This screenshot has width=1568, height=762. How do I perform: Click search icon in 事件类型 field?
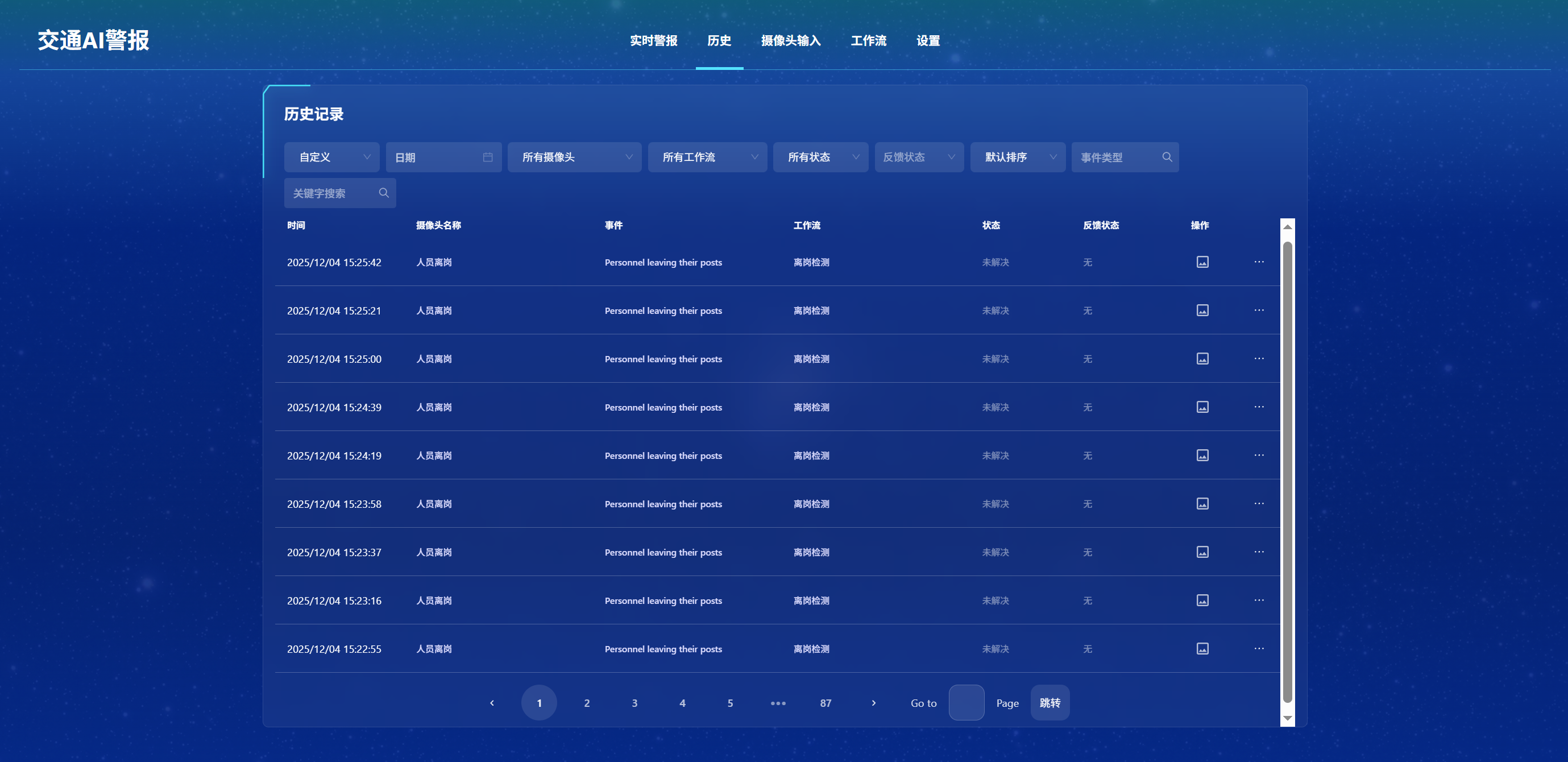(x=1167, y=158)
